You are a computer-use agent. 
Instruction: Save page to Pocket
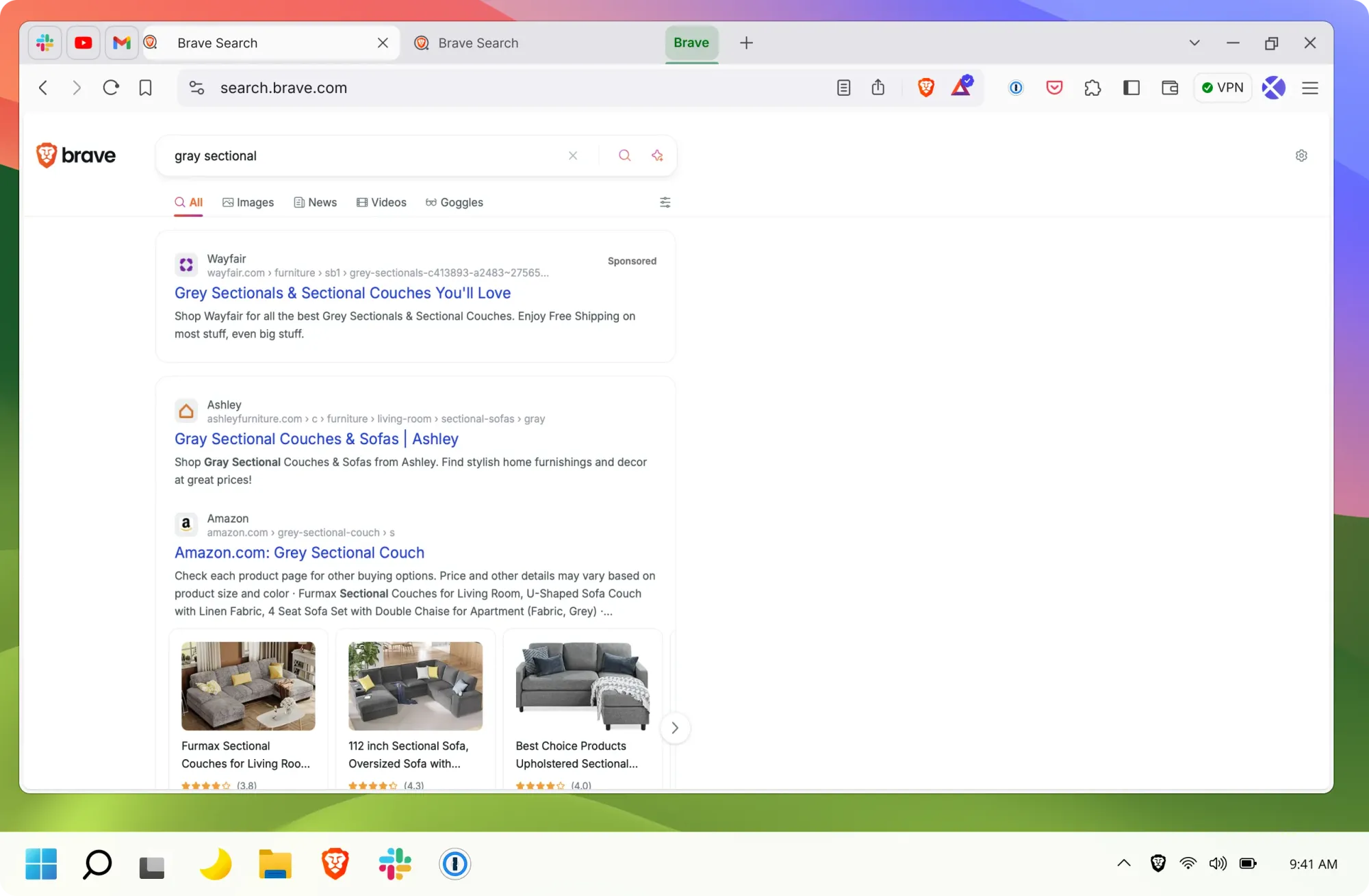click(1055, 88)
